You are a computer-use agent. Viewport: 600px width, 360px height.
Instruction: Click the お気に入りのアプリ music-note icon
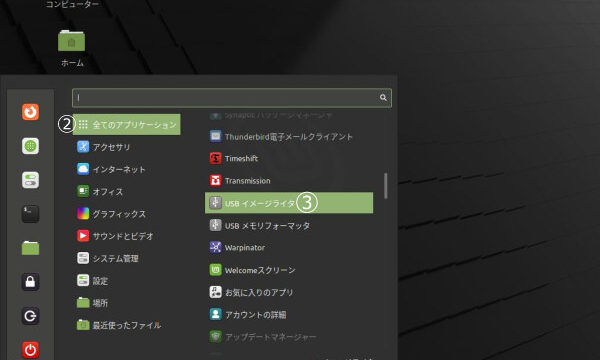pyautogui.click(x=215, y=292)
